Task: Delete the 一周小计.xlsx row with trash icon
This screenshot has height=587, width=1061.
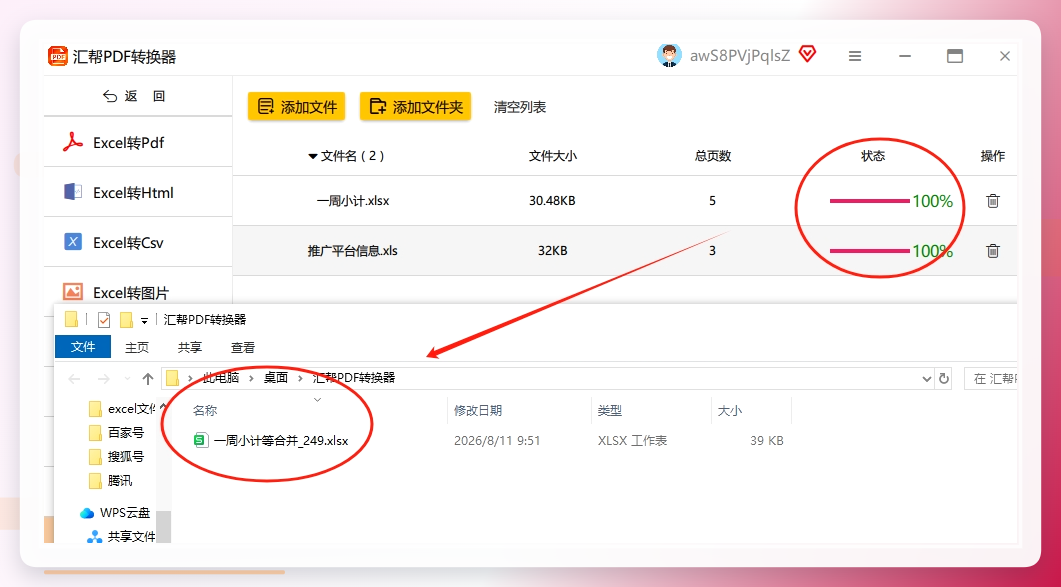Action: (x=993, y=200)
